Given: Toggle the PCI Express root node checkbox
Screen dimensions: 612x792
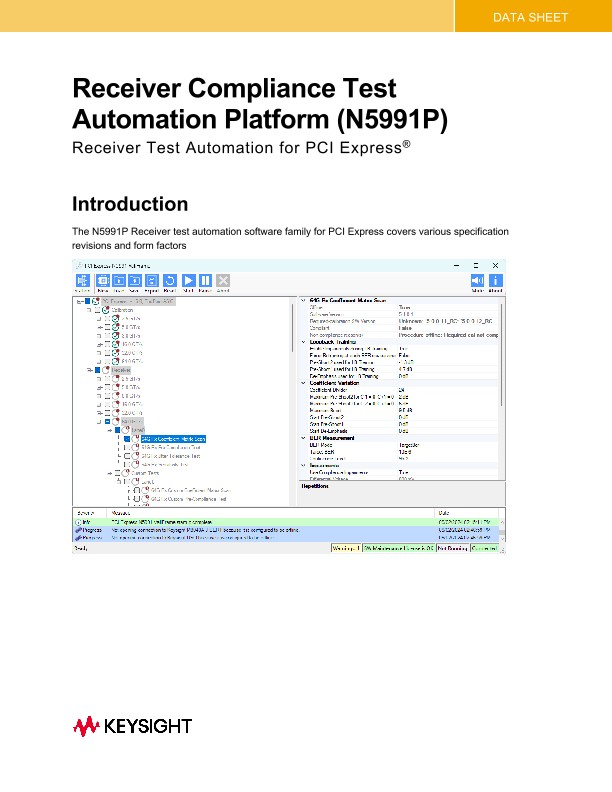Looking at the screenshot, I should tap(87, 302).
